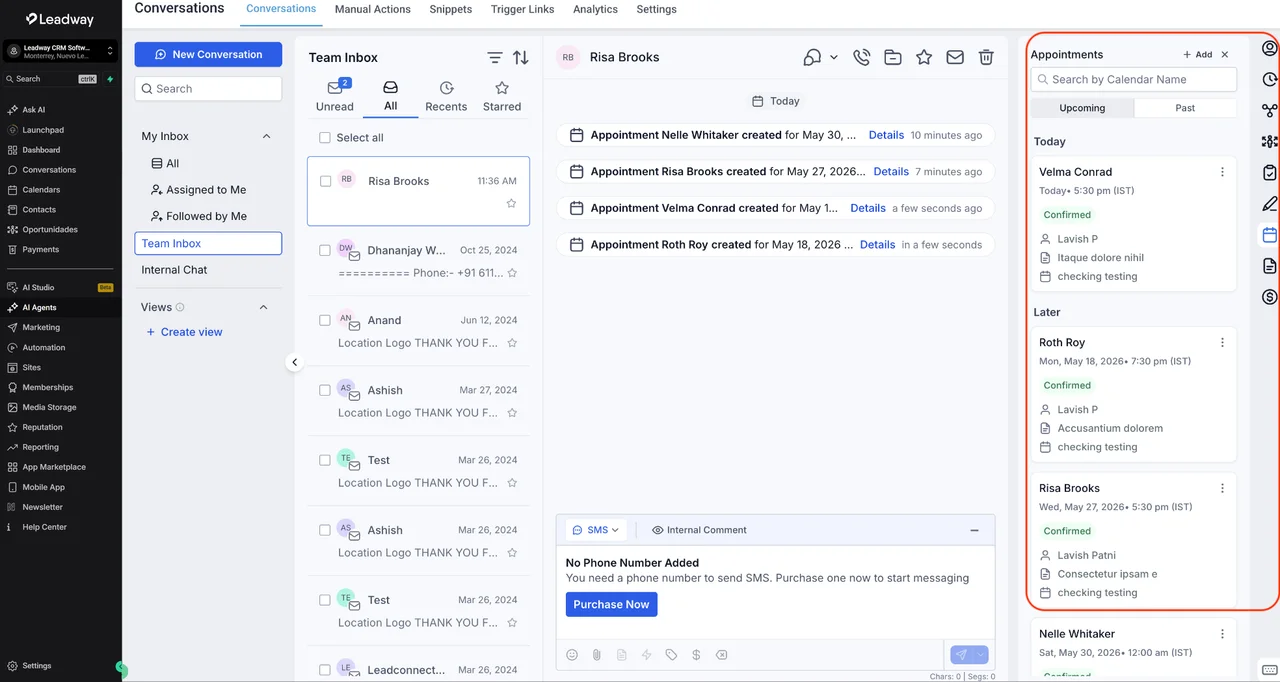This screenshot has width=1280, height=682.
Task: Open Internal Chat
Action: [x=175, y=270]
